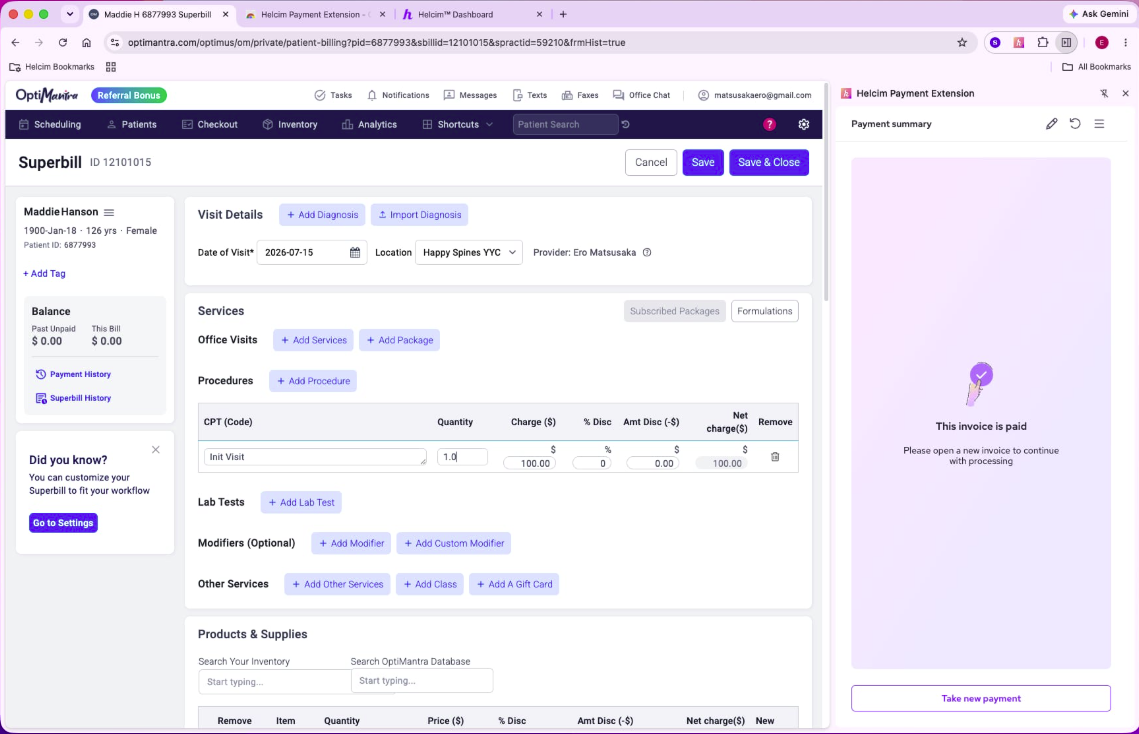Reload the page
This screenshot has height=734, width=1139.
tap(62, 42)
